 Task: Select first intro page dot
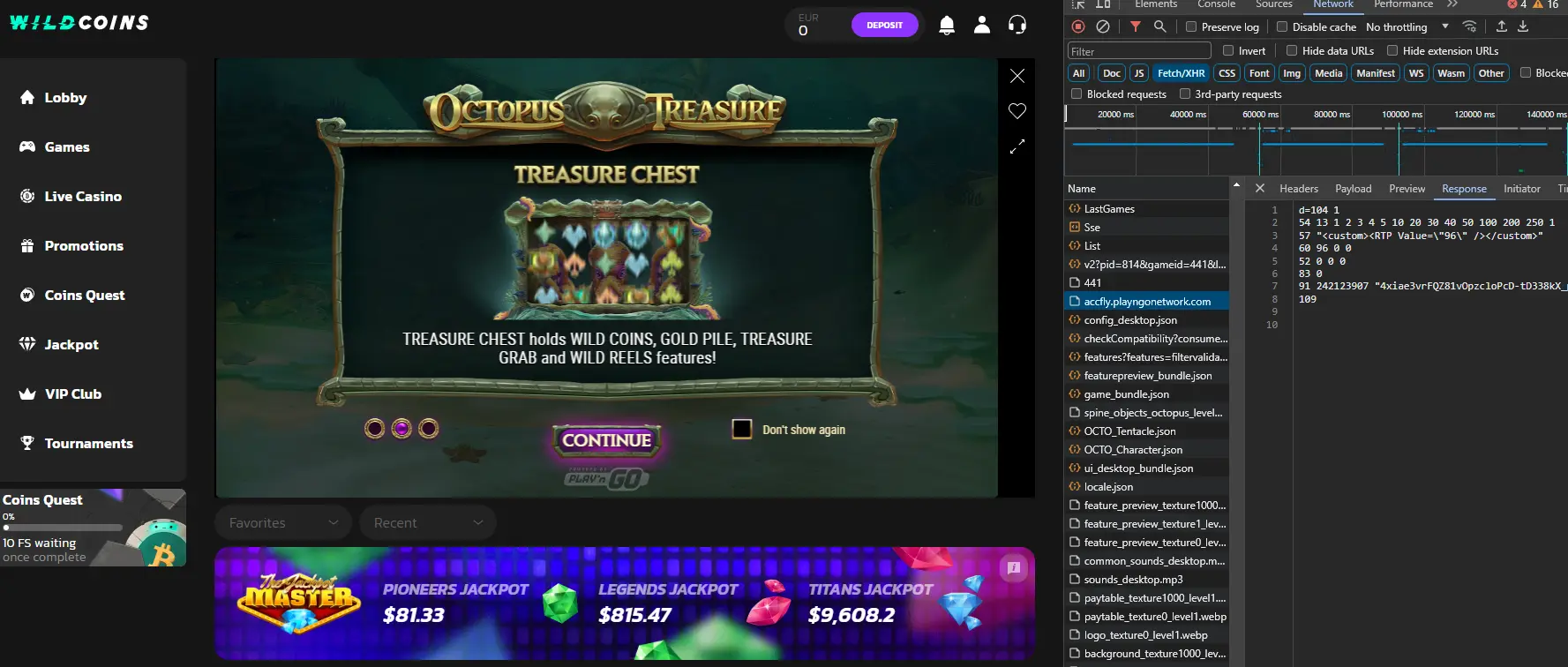click(374, 429)
